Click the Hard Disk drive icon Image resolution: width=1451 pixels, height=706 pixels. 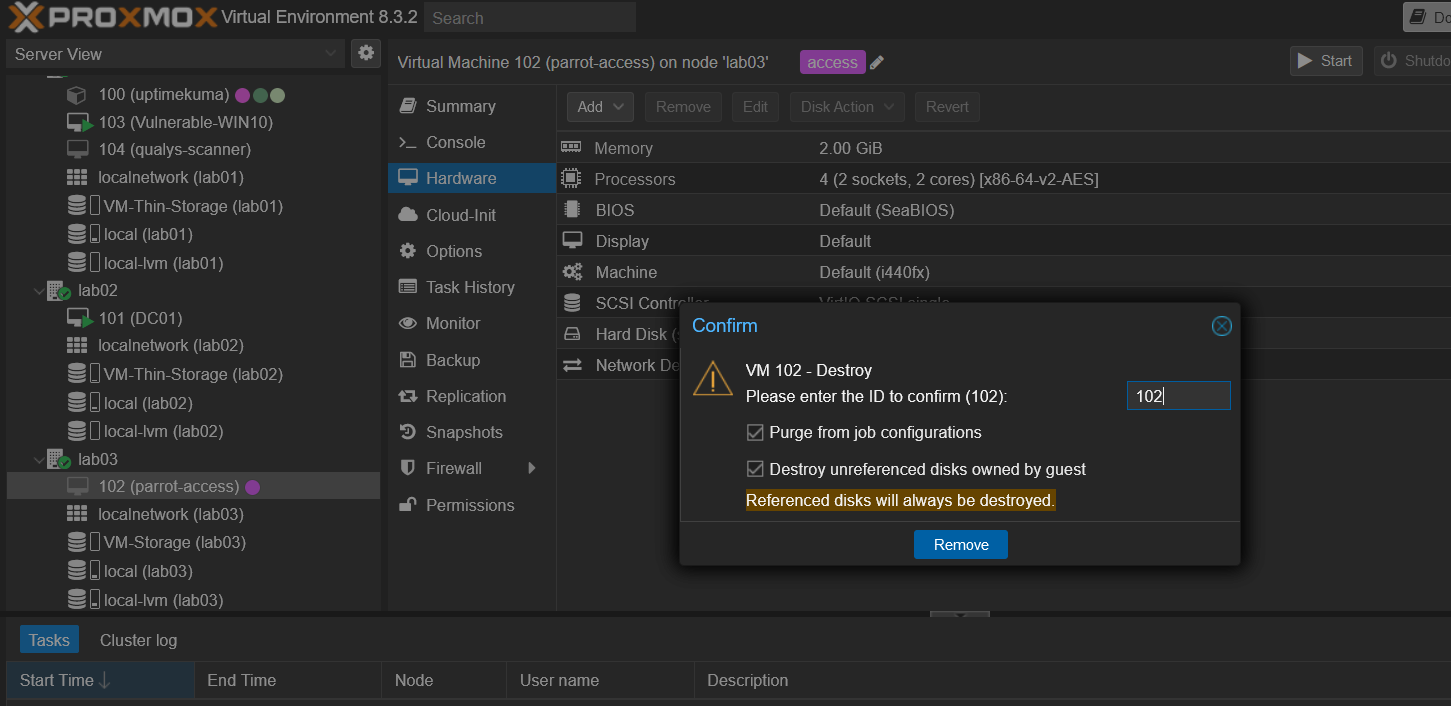click(572, 334)
